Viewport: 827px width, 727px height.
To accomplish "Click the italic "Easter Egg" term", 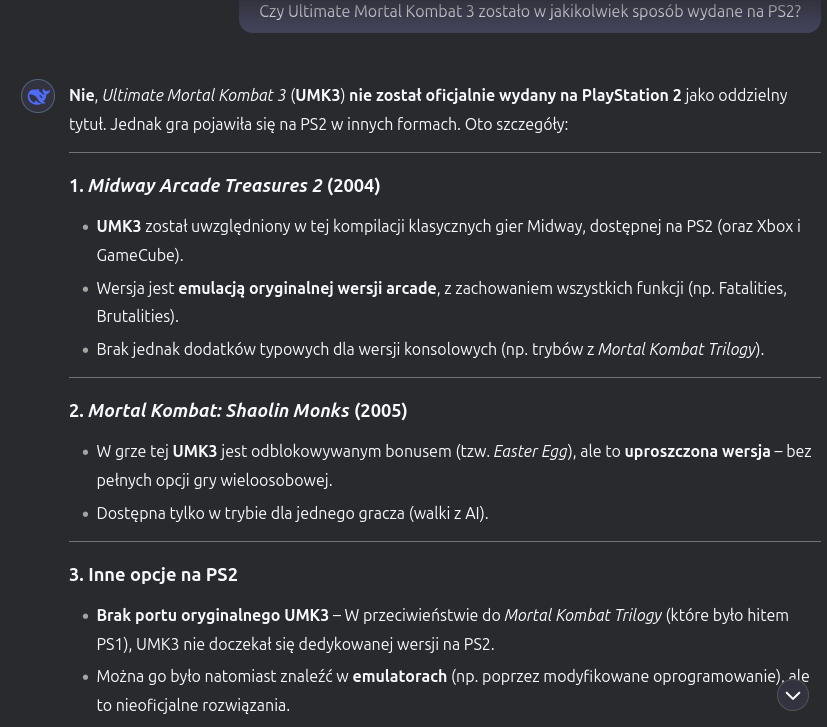I will 530,452.
